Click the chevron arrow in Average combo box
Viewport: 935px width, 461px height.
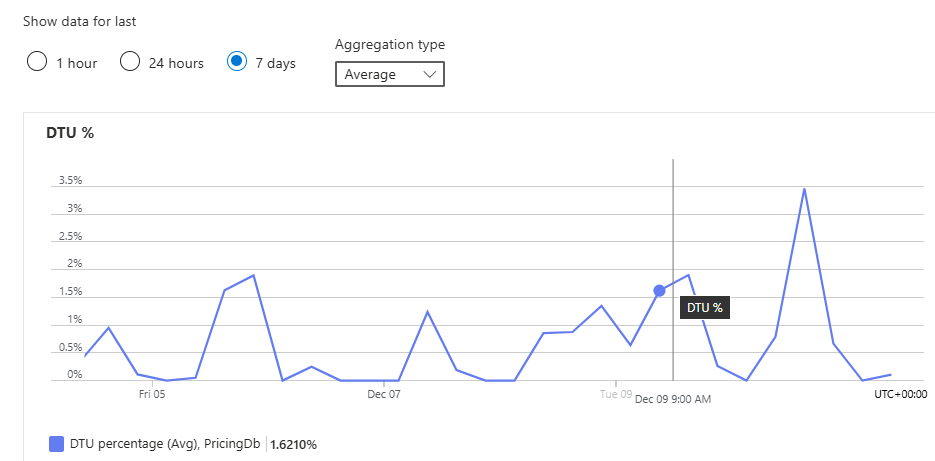pos(429,74)
